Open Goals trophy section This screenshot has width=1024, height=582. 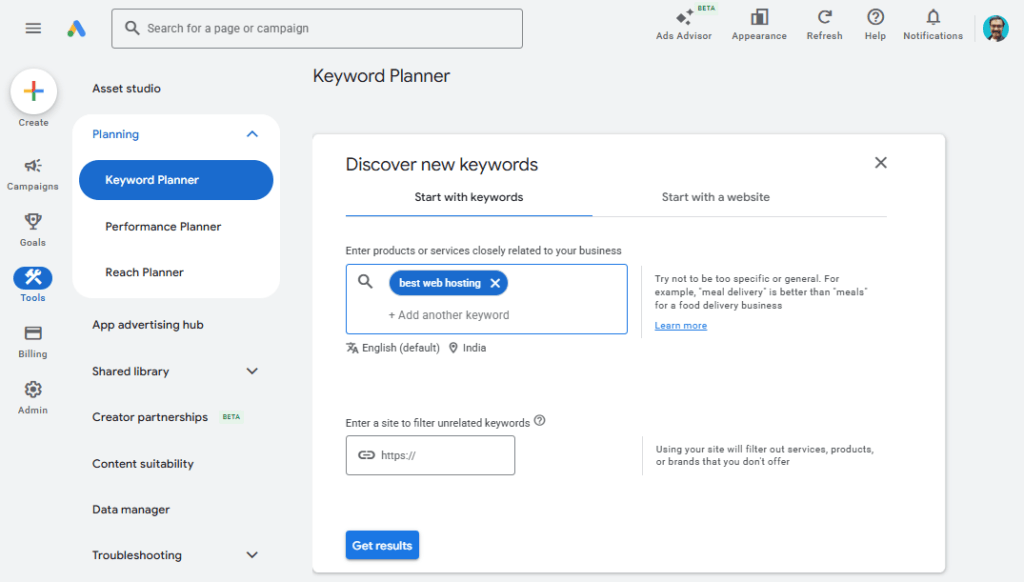[x=33, y=230]
